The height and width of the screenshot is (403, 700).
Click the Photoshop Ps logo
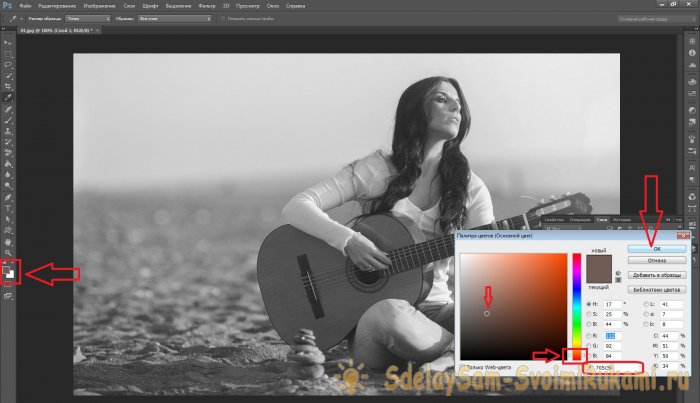(7, 6)
